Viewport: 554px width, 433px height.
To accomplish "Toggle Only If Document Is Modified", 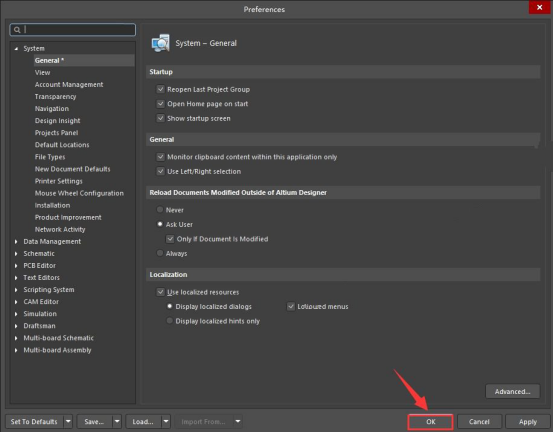I will tap(170, 239).
